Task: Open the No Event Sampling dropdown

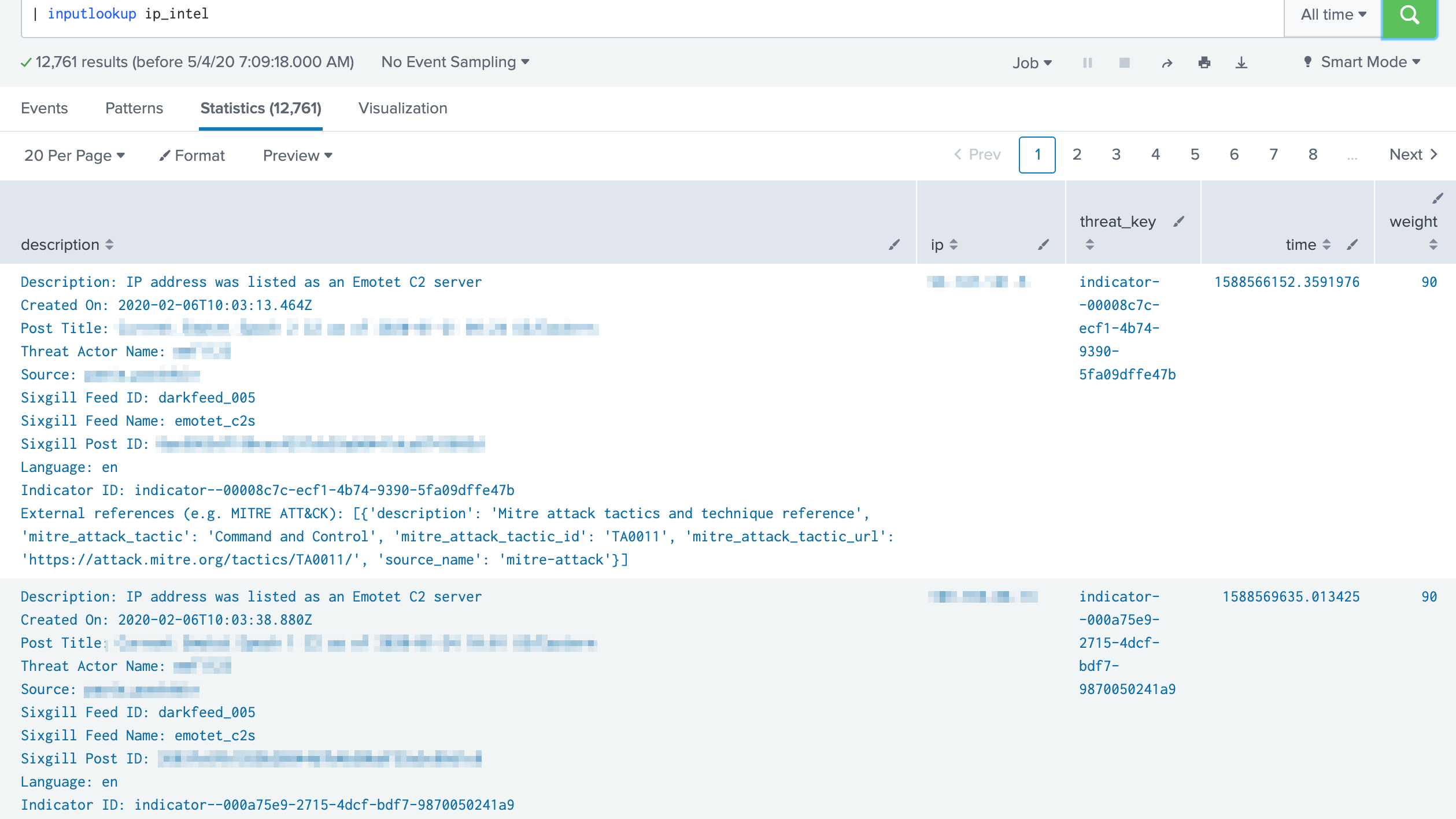Action: tap(455, 62)
